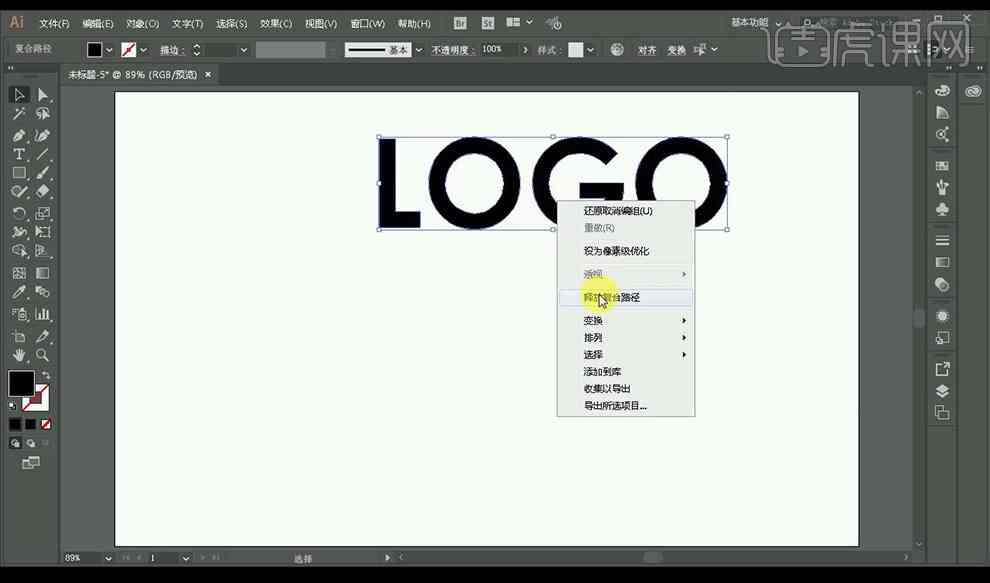Open 变换 submenu in context menu

click(626, 321)
